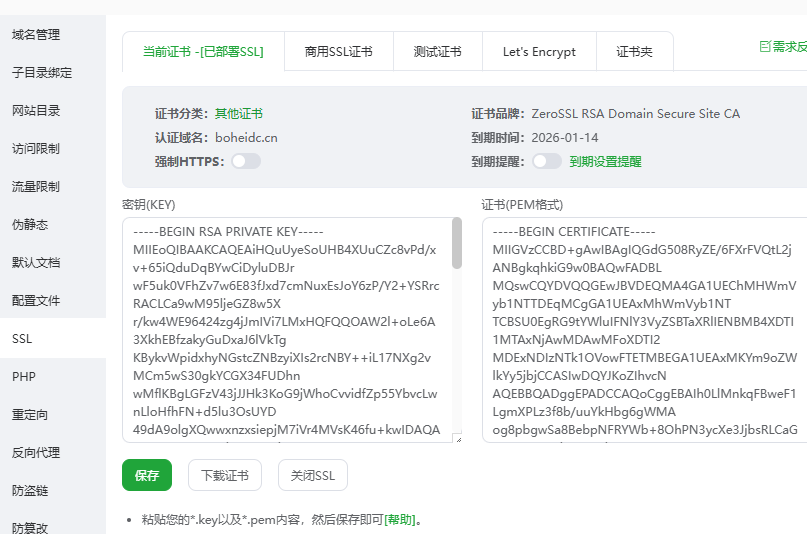Viewport: 807px width, 534px height.
Task: Click domain name boheidc.cn
Action: click(x=246, y=138)
